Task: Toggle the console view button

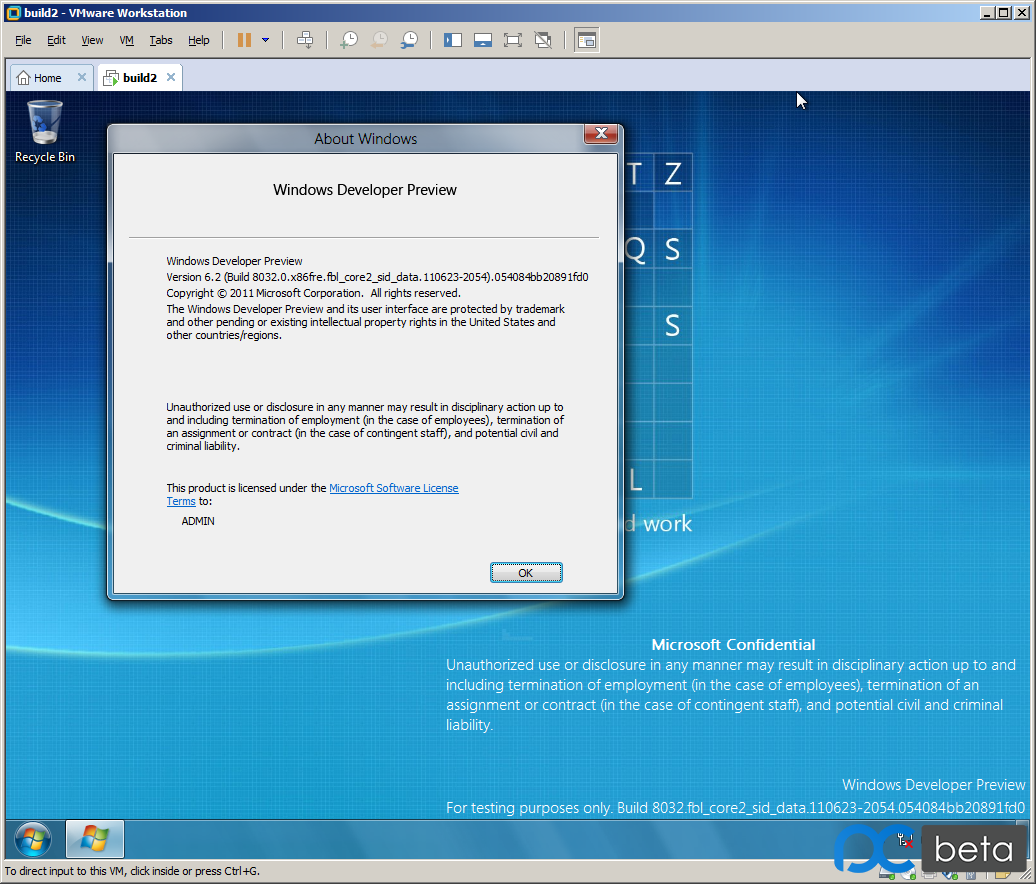Action: 587,40
